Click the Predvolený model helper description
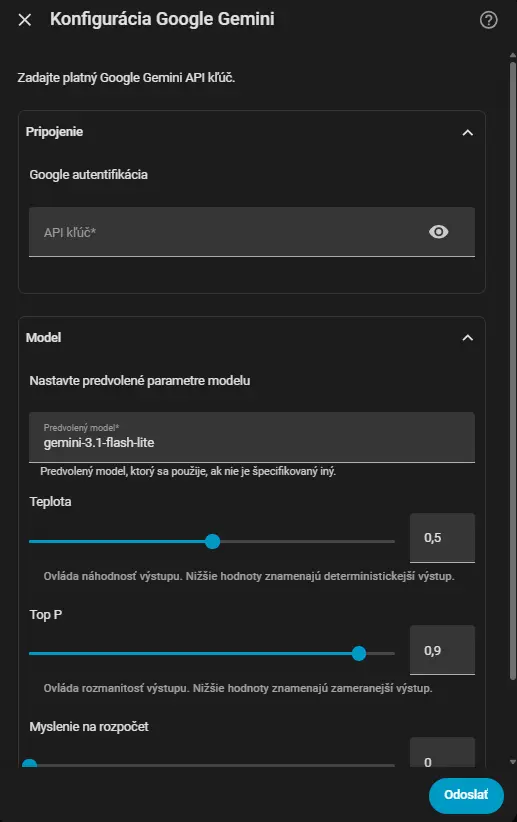This screenshot has height=822, width=517. [x=188, y=471]
